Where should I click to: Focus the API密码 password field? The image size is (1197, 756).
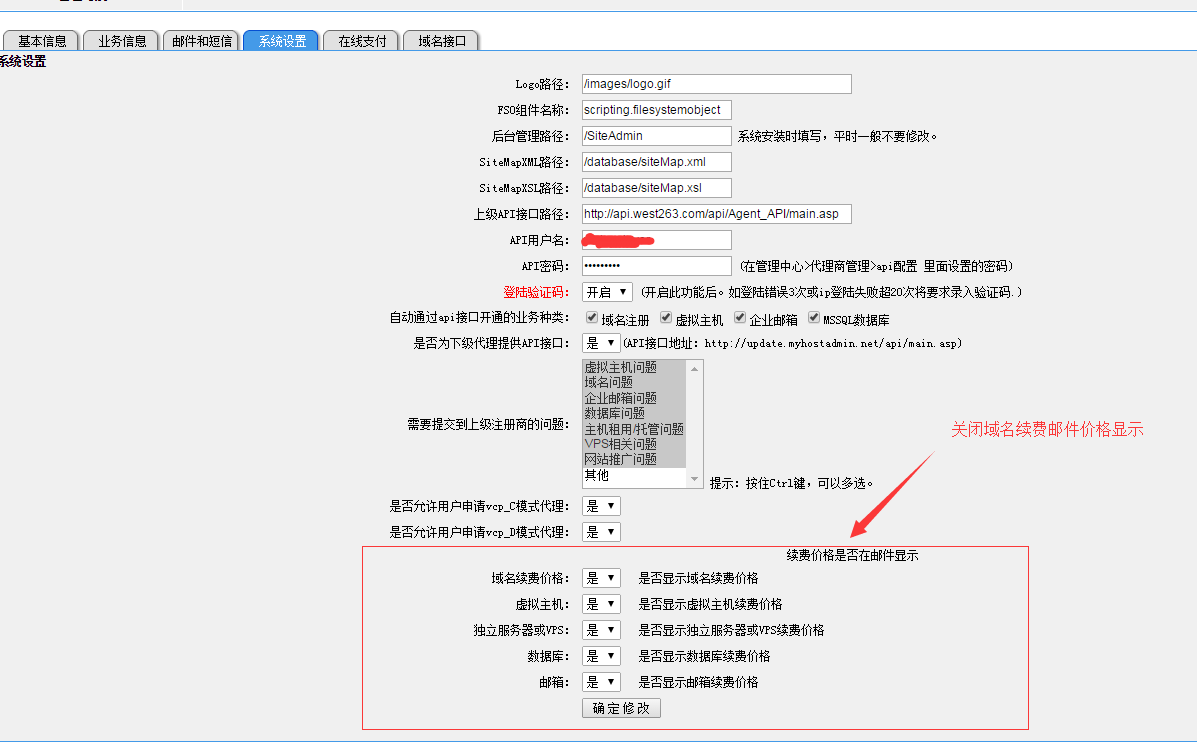click(656, 266)
